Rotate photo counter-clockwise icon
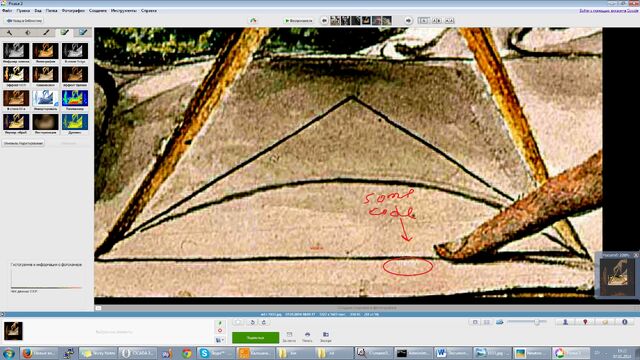The image size is (640, 360). click(252, 322)
